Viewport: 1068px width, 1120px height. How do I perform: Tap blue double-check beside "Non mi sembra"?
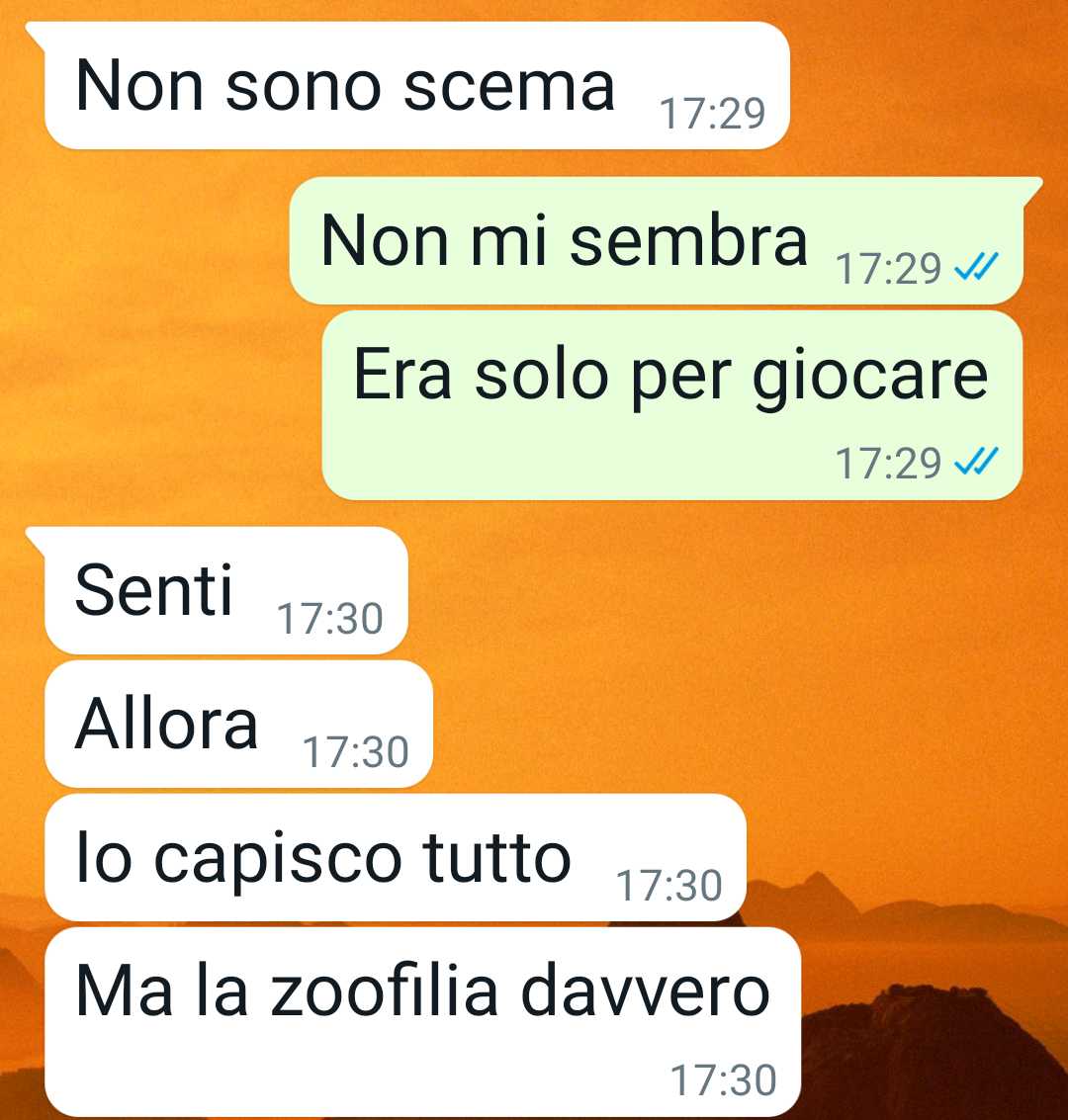coord(976,268)
